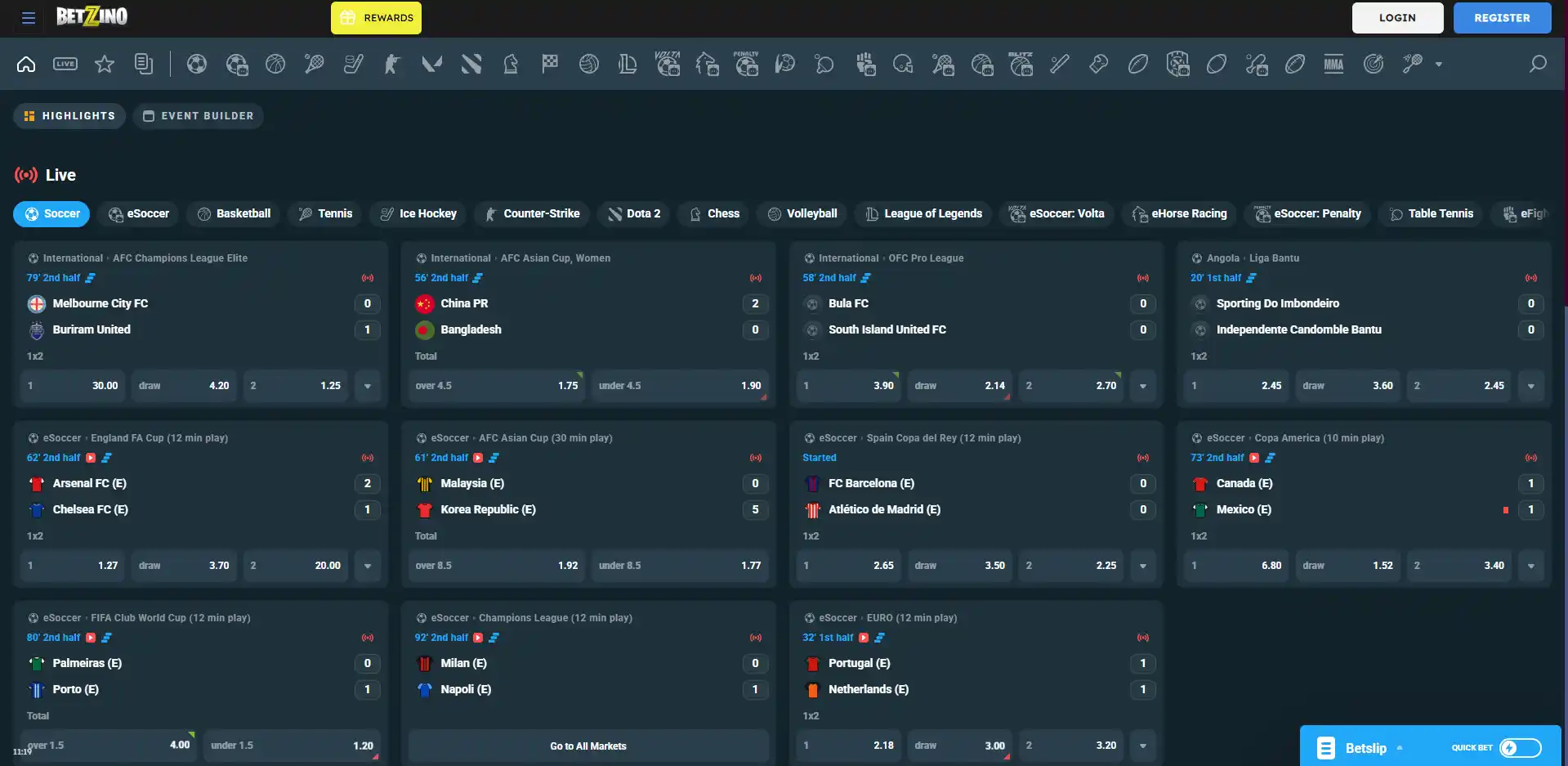This screenshot has width=1568, height=766.
Task: Select the Counter-Strike live filter
Action: pyautogui.click(x=532, y=214)
